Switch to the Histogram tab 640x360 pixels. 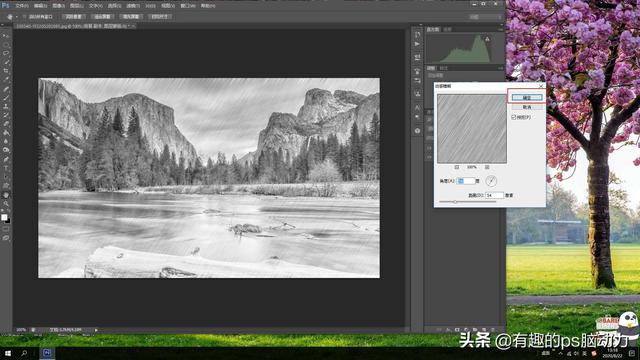(433, 29)
